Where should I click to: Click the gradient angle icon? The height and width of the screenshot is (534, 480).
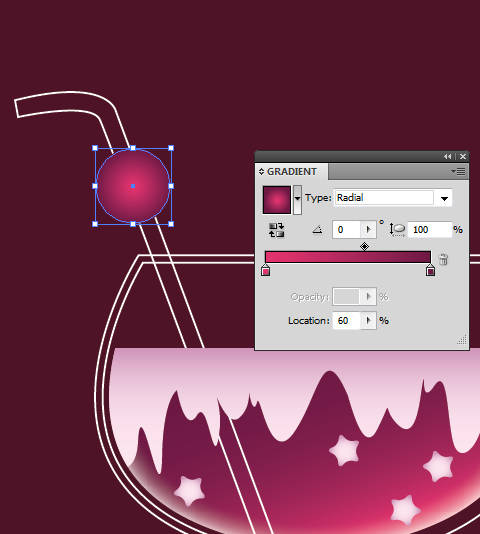[x=318, y=229]
